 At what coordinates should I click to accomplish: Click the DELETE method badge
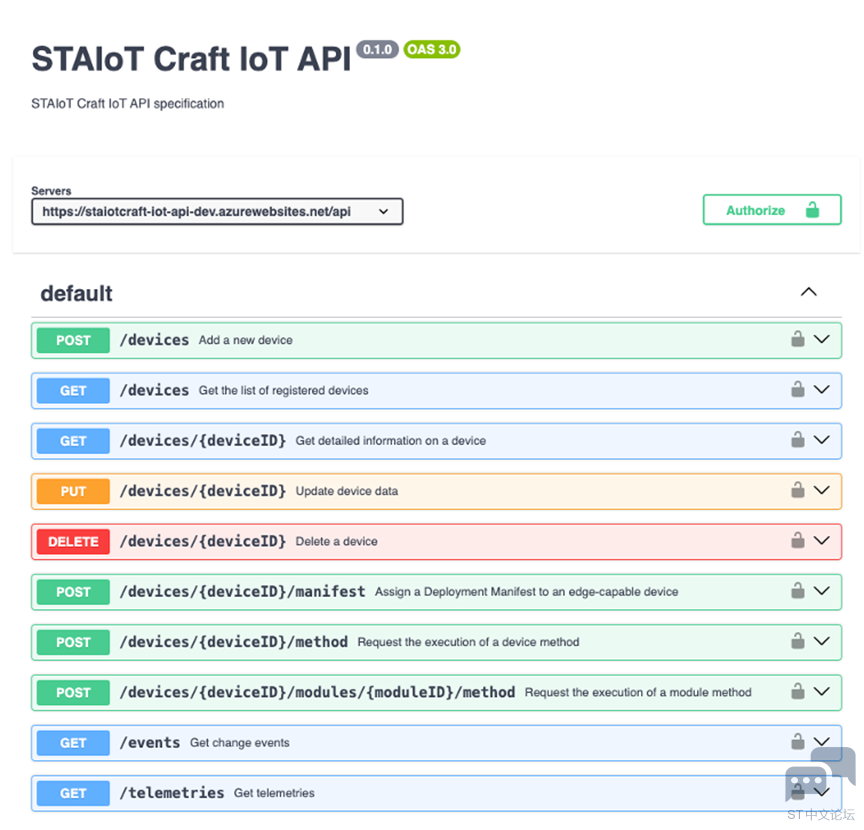[73, 542]
